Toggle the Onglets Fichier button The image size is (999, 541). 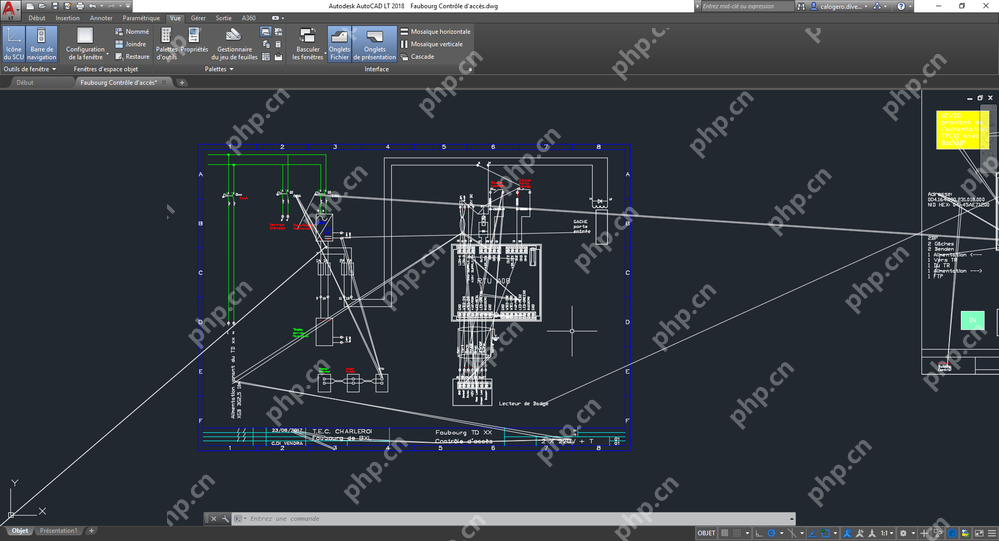[339, 44]
